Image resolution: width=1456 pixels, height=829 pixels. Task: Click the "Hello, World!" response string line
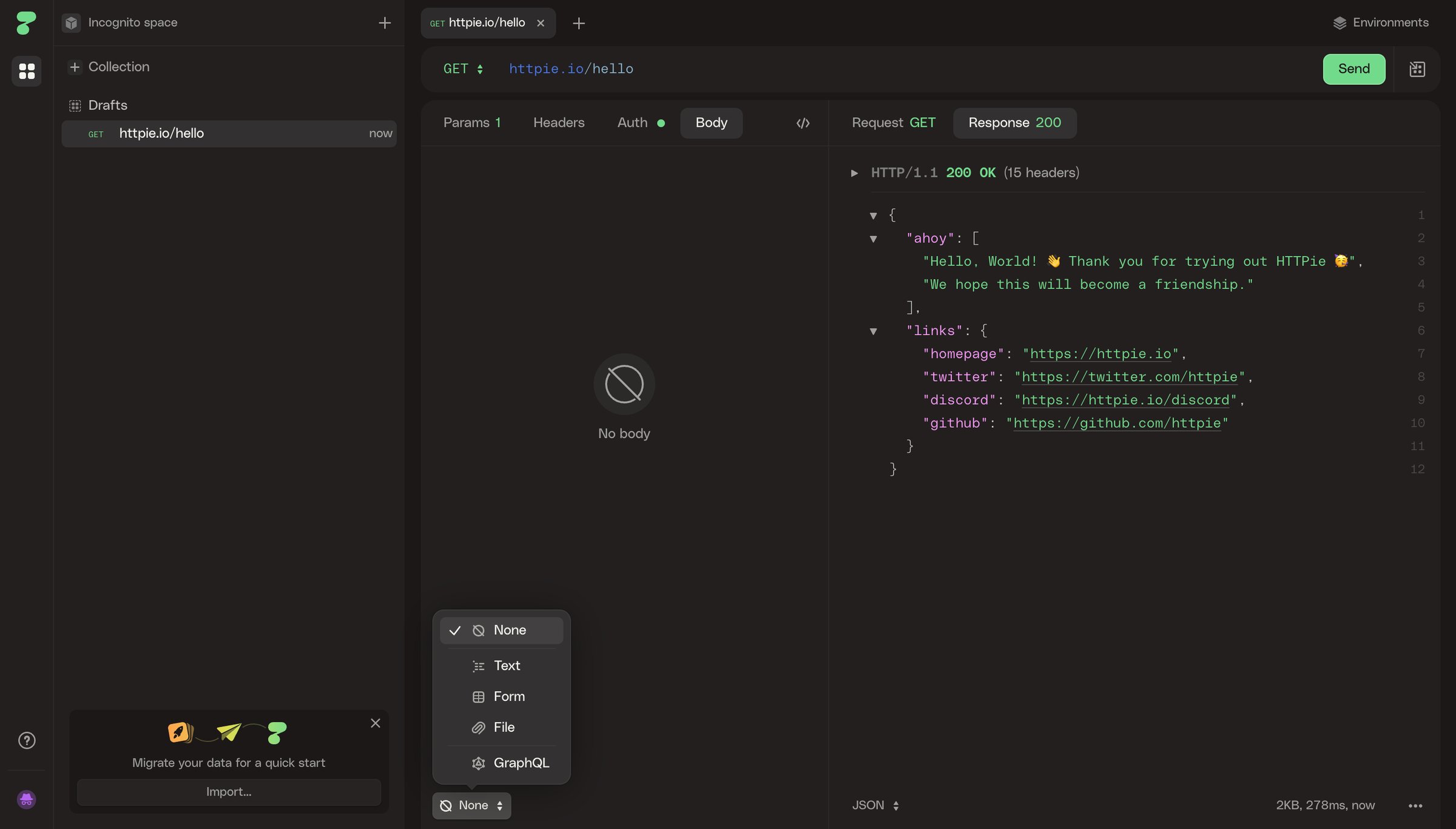[x=1143, y=262]
